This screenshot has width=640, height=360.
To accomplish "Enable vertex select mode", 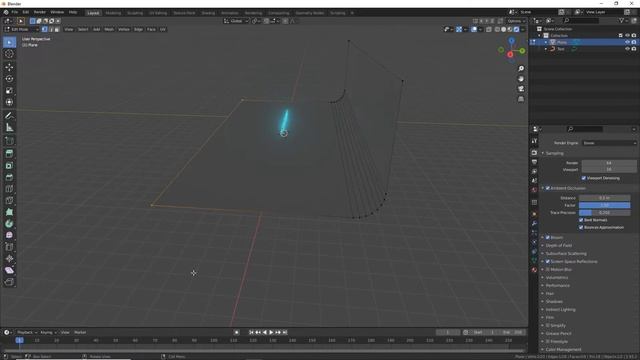I will pos(44,29).
